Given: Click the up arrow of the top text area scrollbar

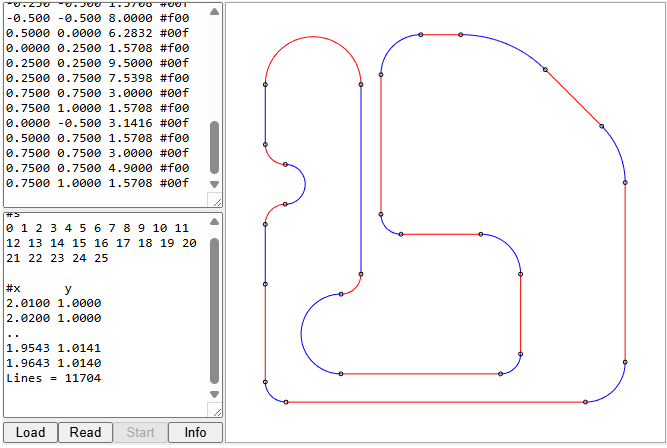Looking at the screenshot, I should [214, 11].
